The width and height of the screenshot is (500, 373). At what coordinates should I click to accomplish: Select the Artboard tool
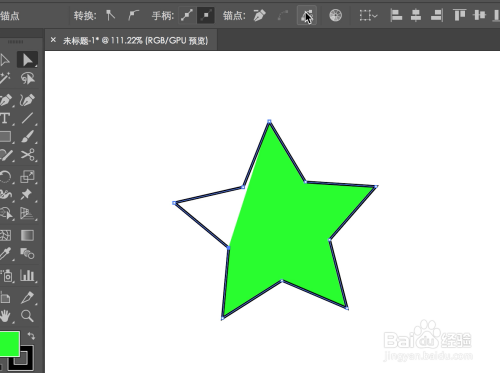(5, 297)
